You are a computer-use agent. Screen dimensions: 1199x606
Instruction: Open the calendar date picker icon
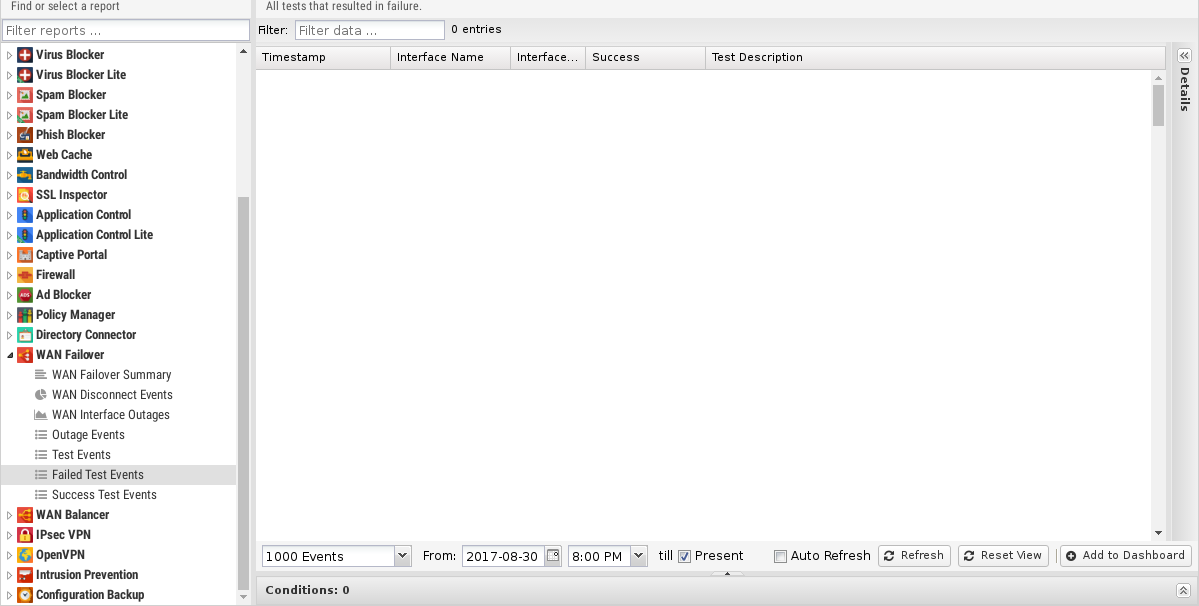pyautogui.click(x=553, y=556)
